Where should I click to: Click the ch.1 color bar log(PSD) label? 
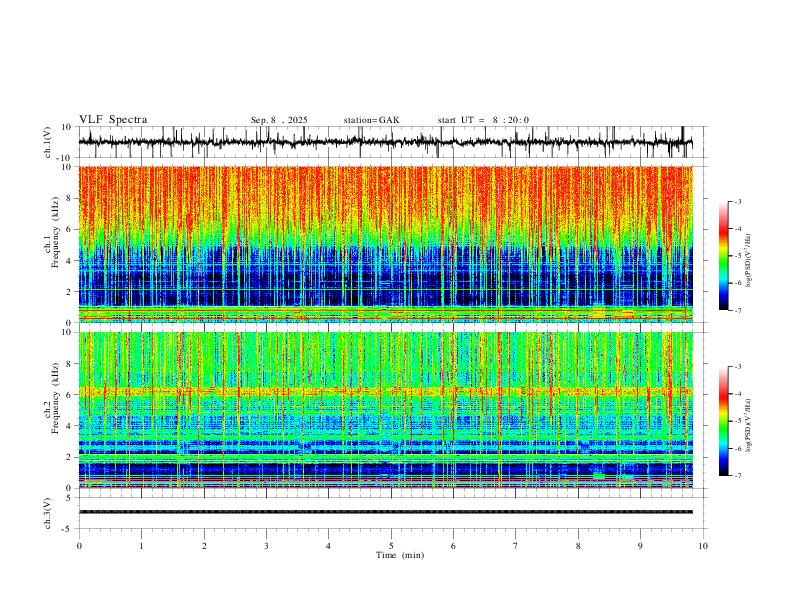click(x=749, y=261)
